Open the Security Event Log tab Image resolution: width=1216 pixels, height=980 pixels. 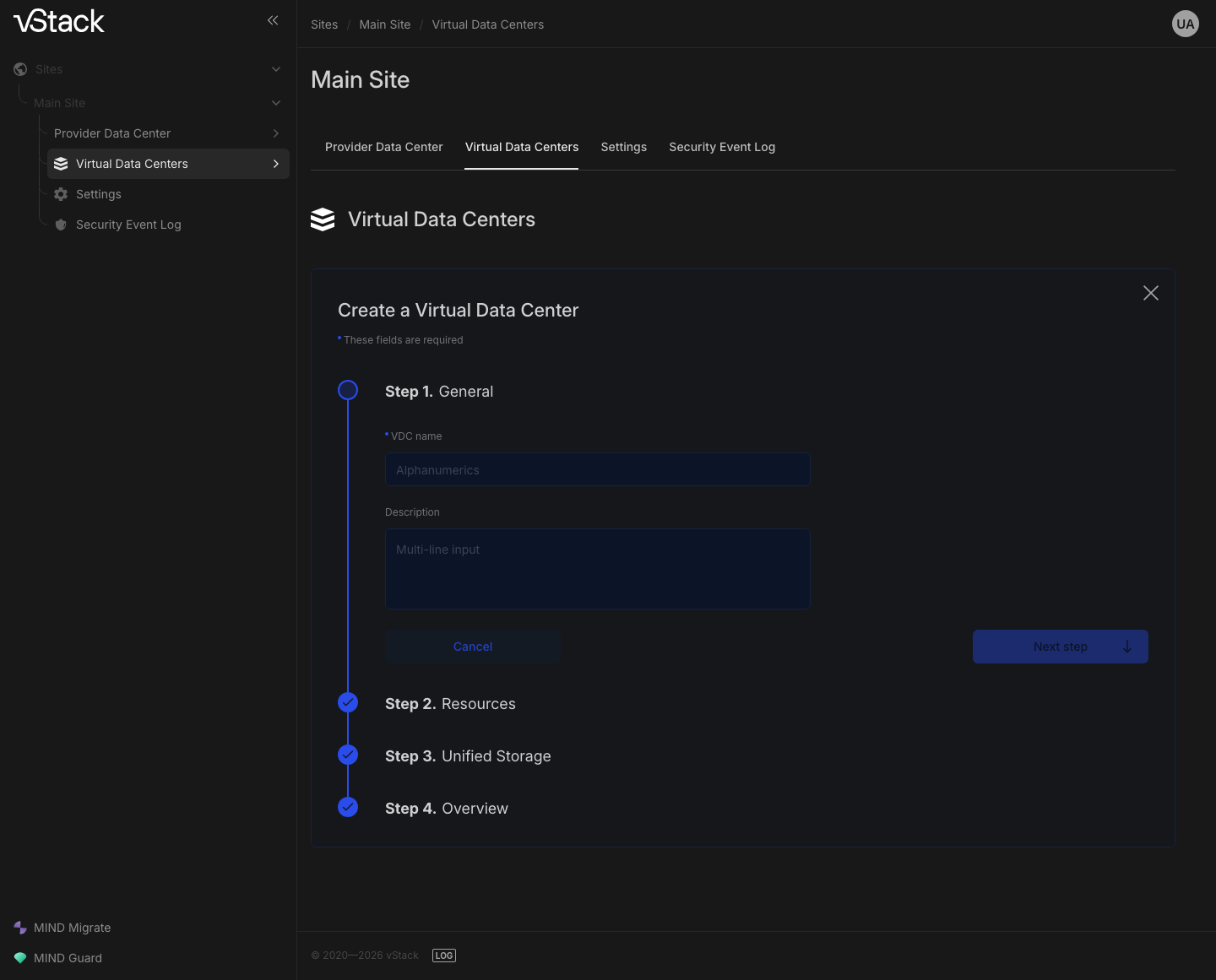click(722, 147)
